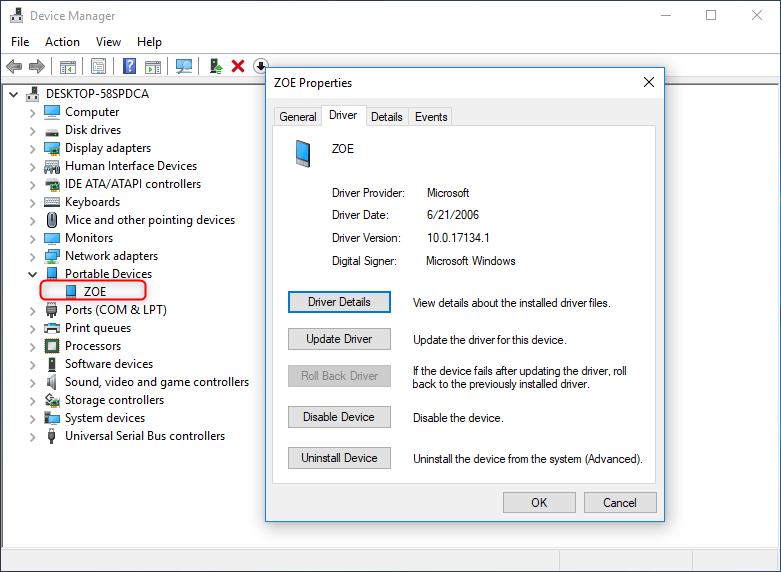
Task: Select the ZOE device in the tree
Action: click(94, 292)
